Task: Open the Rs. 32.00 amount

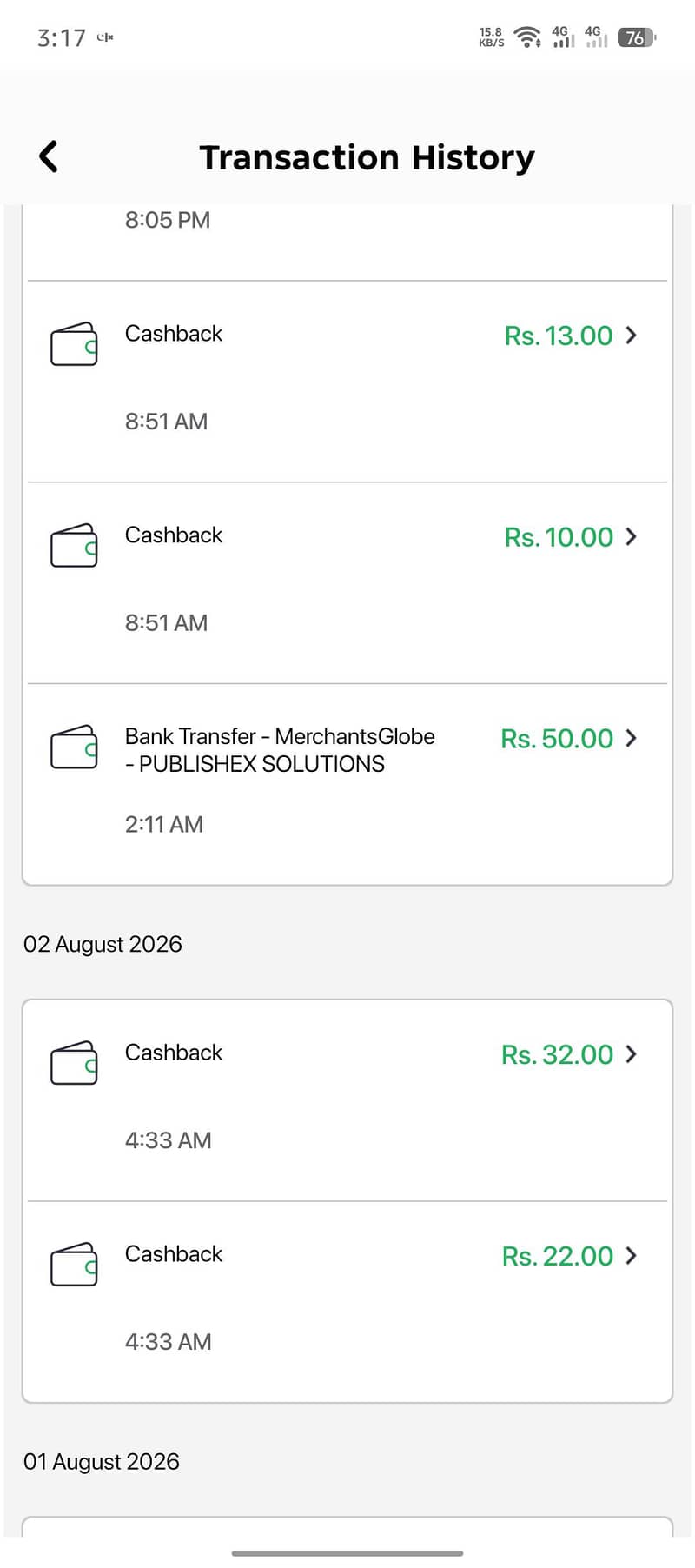Action: (557, 1054)
